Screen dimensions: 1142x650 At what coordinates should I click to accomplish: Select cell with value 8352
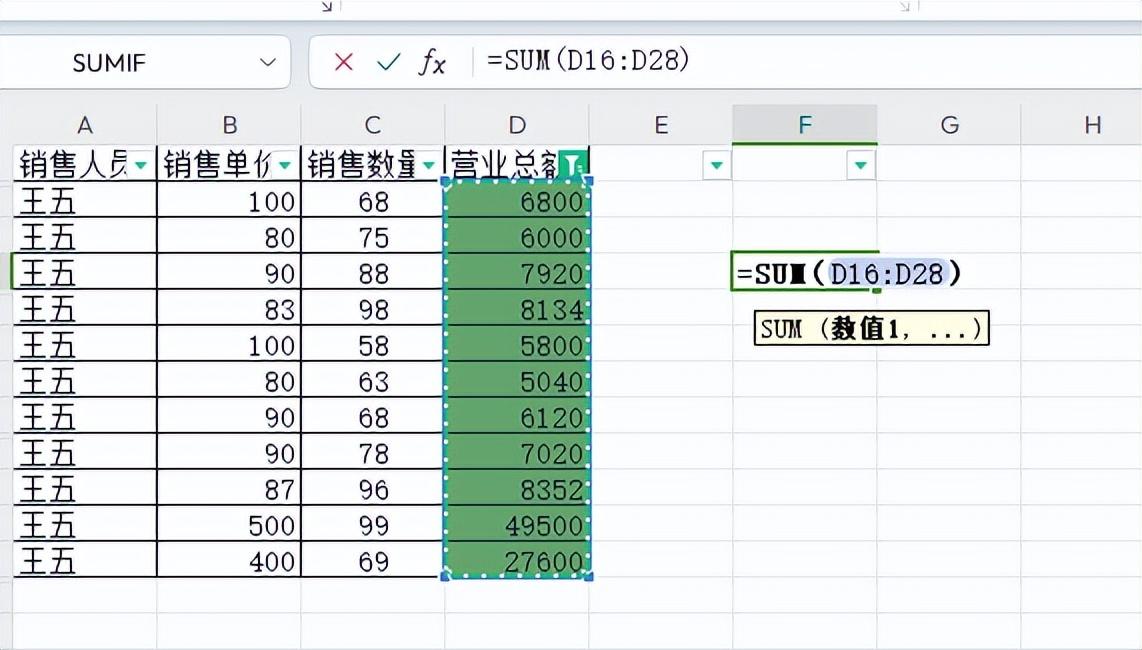[517, 488]
